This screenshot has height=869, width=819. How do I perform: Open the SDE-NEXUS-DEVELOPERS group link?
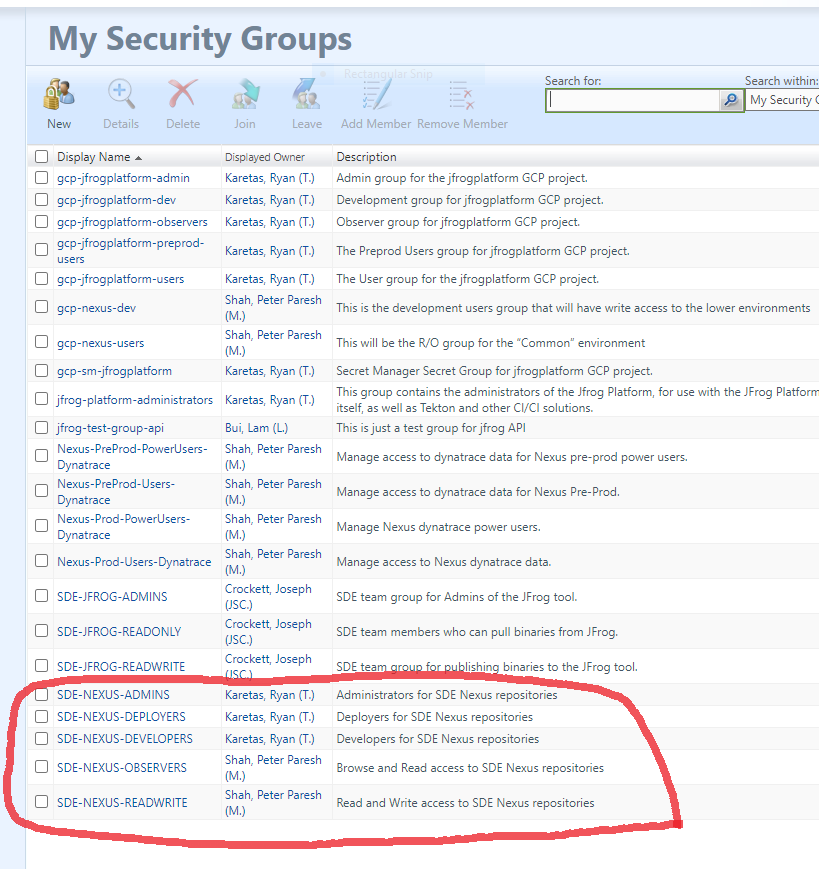[x=125, y=739]
